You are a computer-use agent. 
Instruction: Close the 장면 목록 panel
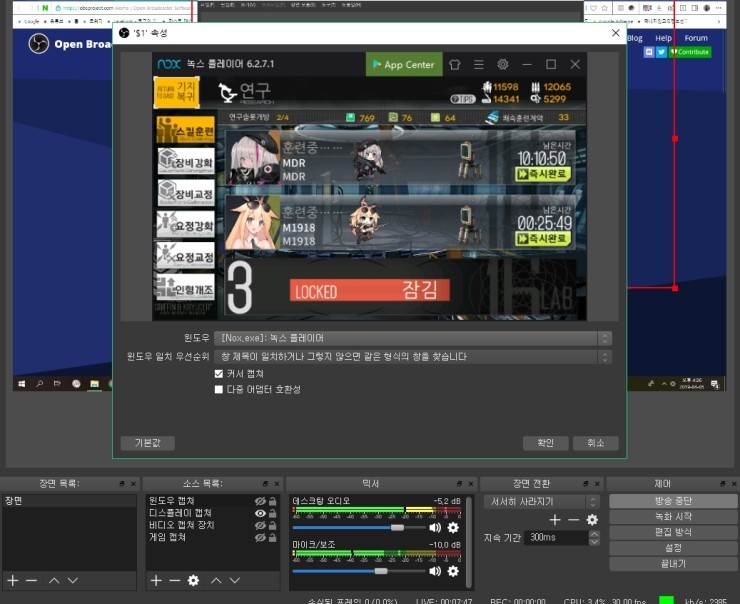[133, 484]
